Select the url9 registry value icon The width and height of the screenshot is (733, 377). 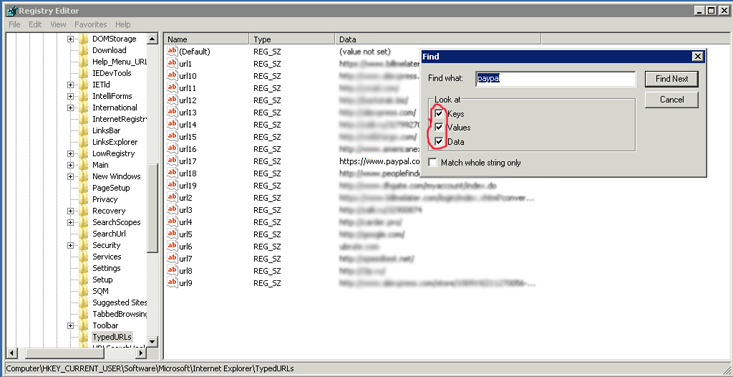click(x=172, y=283)
